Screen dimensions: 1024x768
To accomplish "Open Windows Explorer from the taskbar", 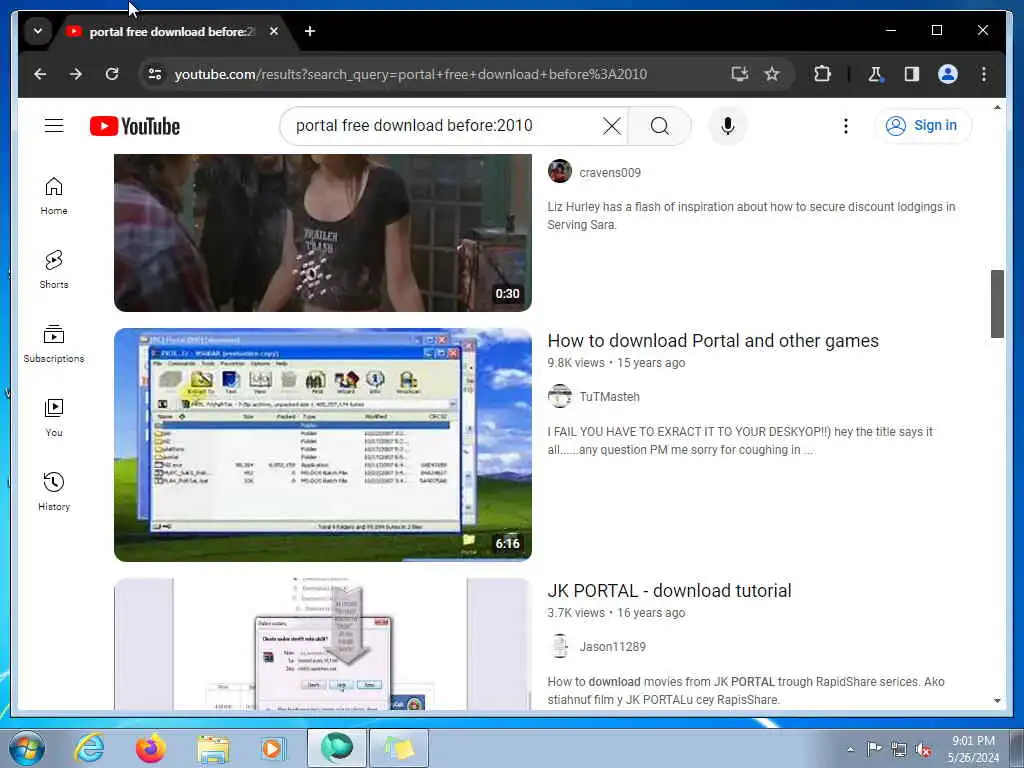I will click(x=213, y=748).
